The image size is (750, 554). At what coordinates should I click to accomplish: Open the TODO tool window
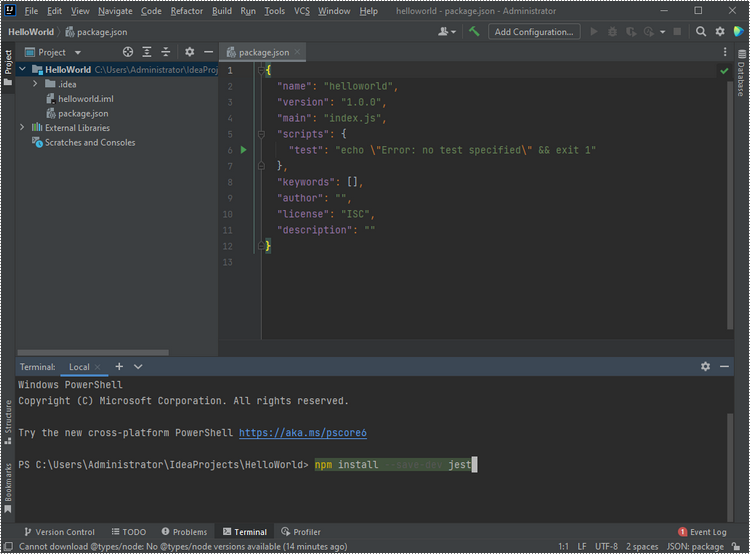[129, 532]
